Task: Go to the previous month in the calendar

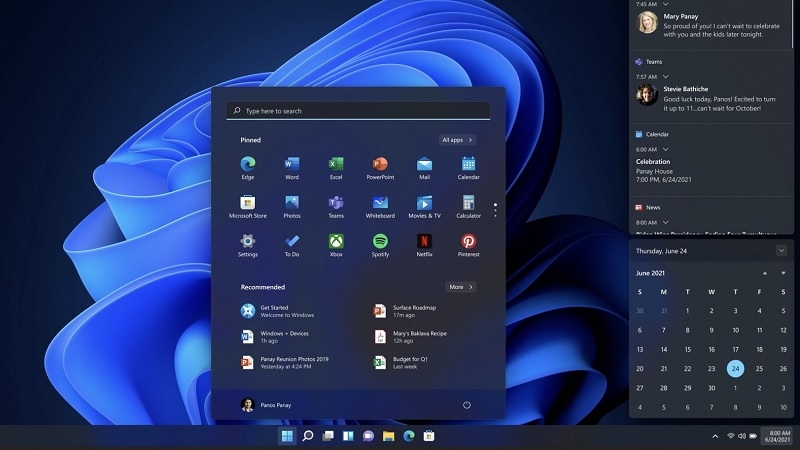Action: tap(765, 273)
